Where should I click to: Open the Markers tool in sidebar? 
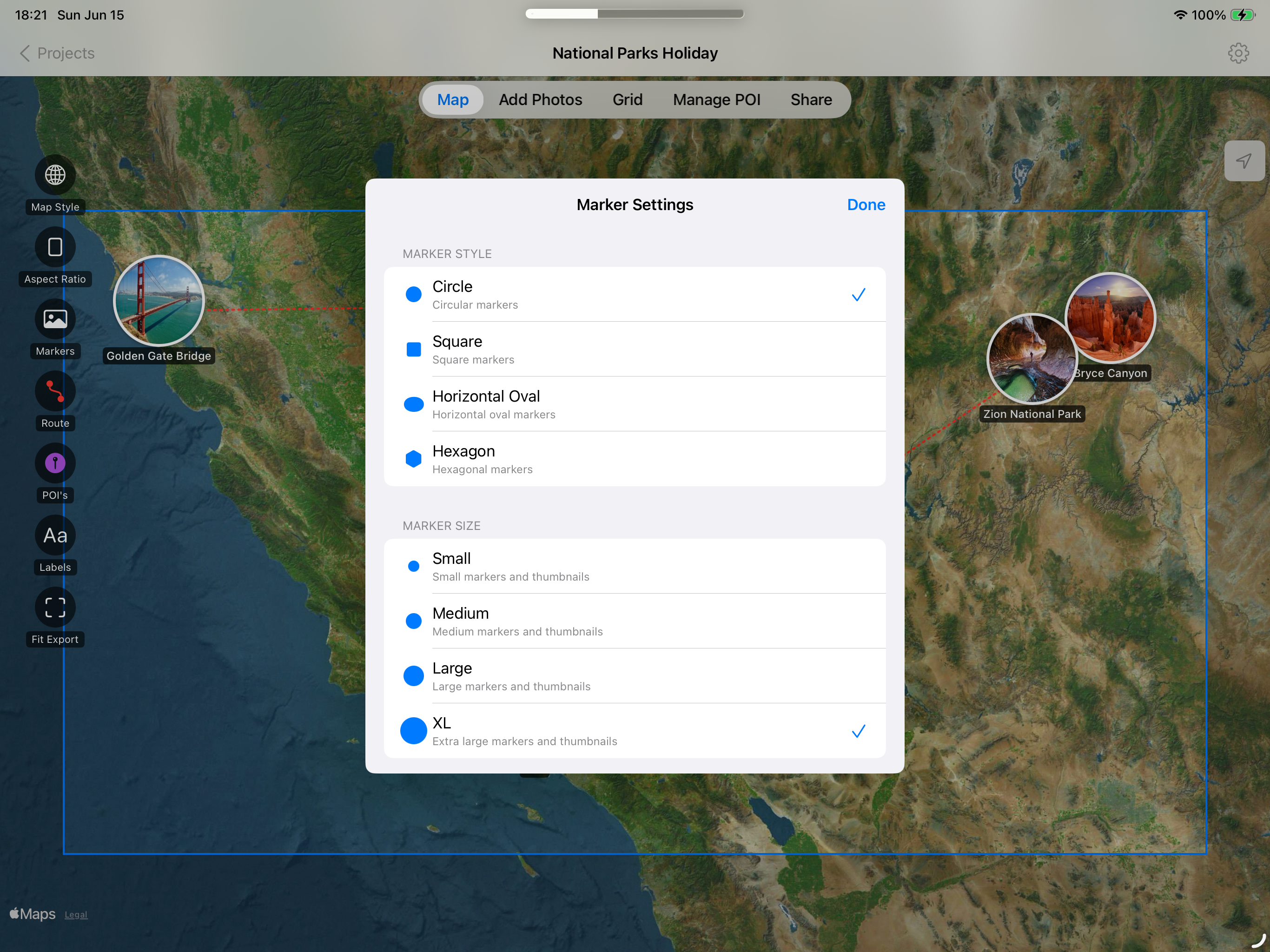point(55,319)
